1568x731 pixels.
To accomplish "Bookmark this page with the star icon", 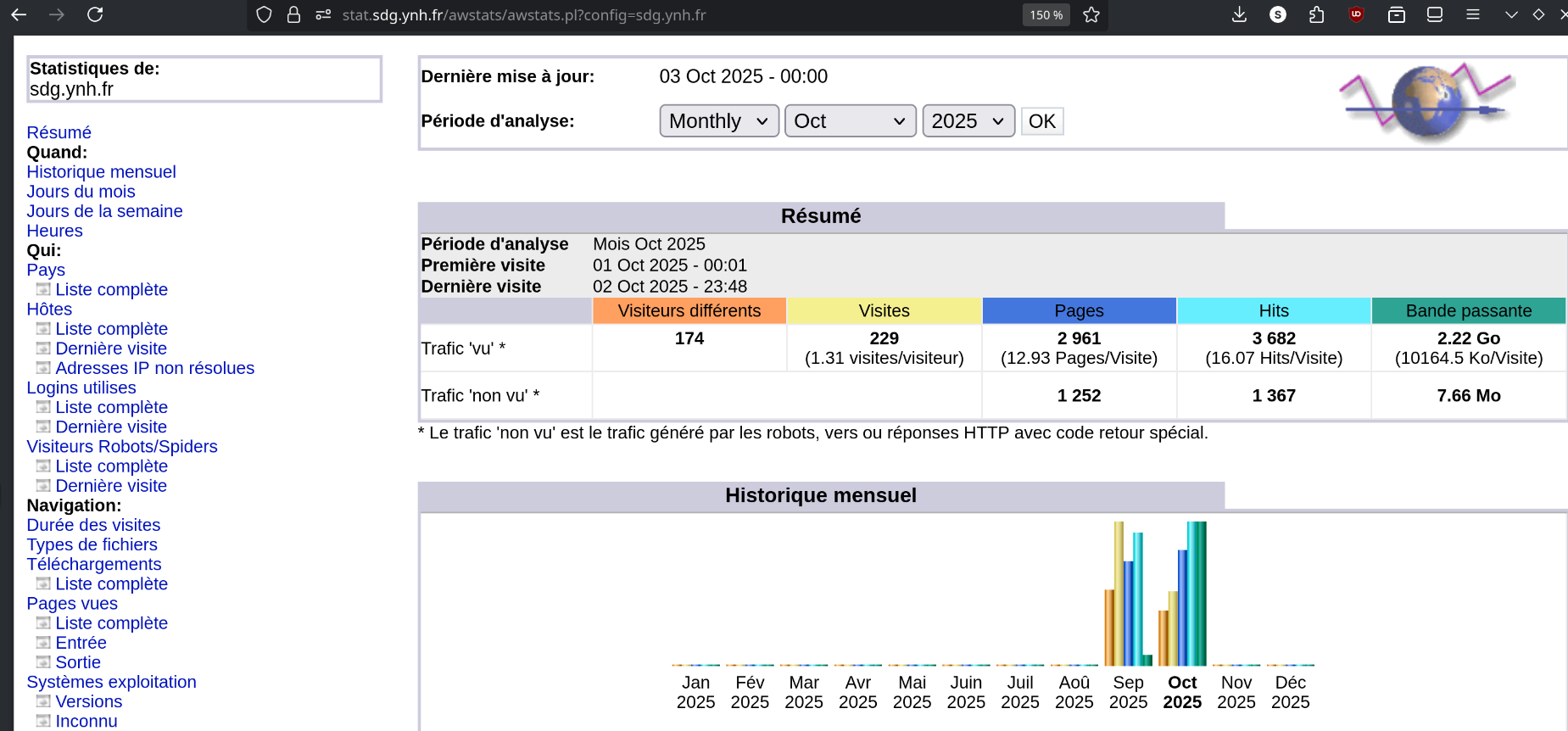I will (x=1091, y=14).
